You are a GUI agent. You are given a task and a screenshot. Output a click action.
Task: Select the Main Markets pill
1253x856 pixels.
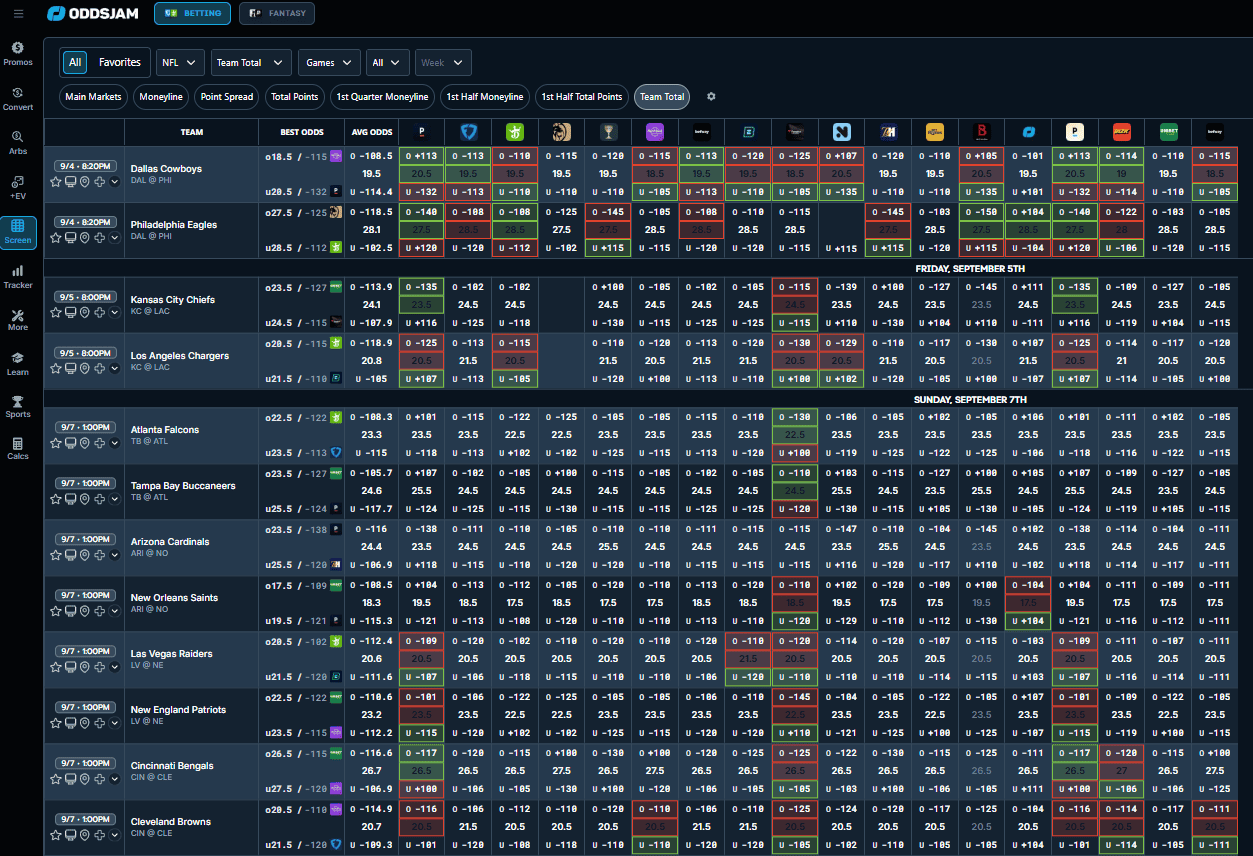(x=93, y=97)
